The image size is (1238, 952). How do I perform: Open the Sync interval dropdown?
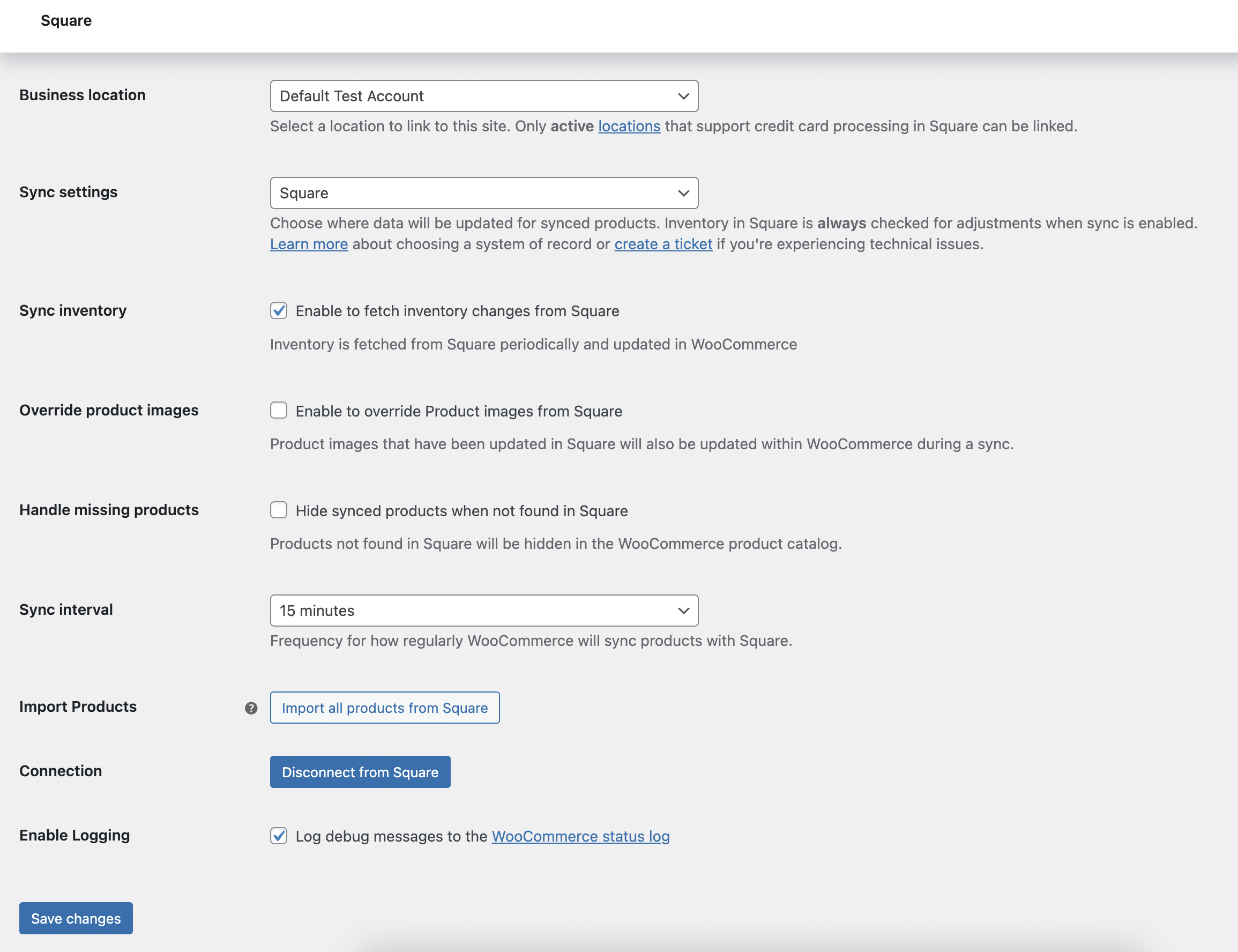click(x=484, y=611)
